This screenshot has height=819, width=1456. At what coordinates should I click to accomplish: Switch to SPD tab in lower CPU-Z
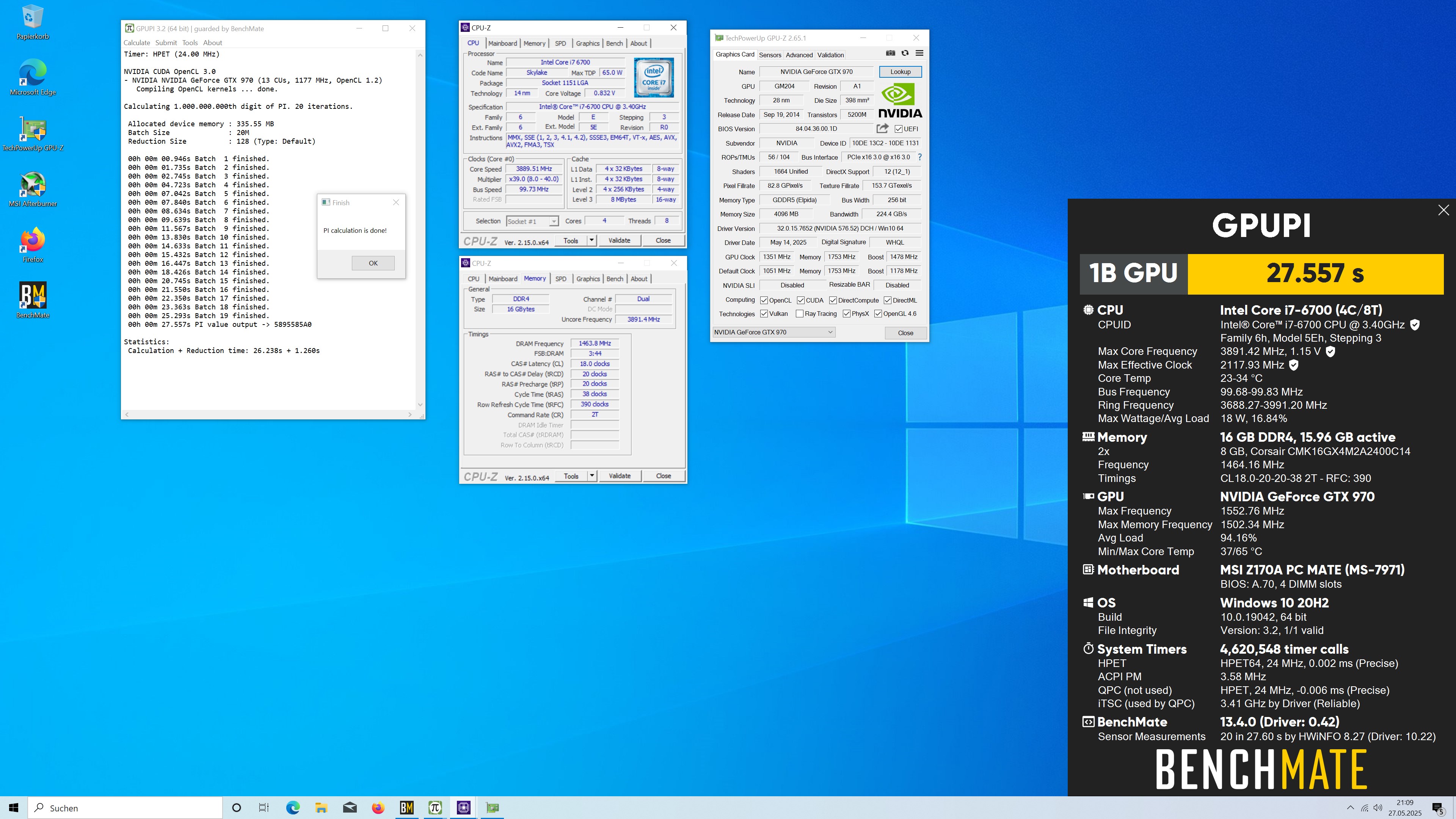561,279
